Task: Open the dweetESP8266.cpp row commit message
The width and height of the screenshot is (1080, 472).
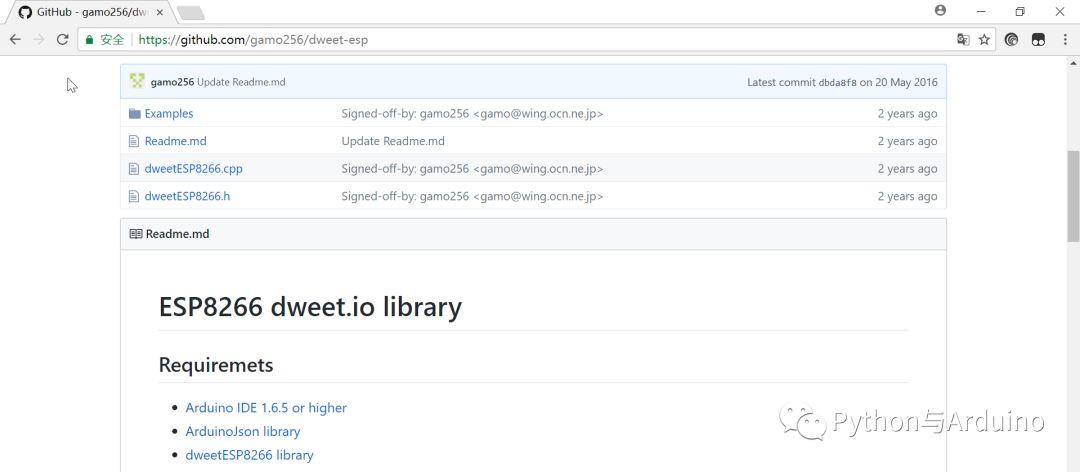Action: [x=472, y=169]
